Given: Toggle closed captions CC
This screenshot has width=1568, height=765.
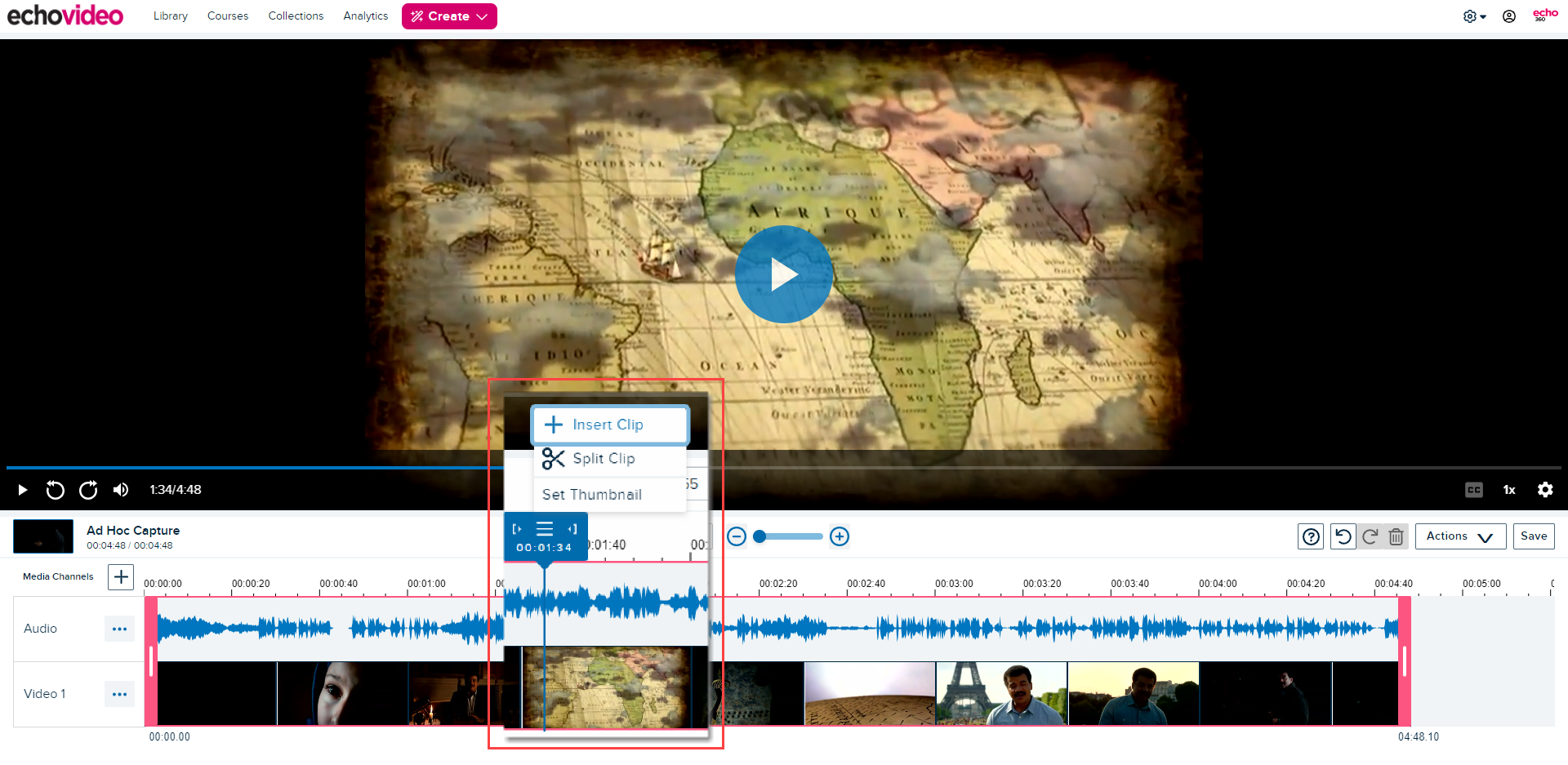Looking at the screenshot, I should coord(1473,490).
